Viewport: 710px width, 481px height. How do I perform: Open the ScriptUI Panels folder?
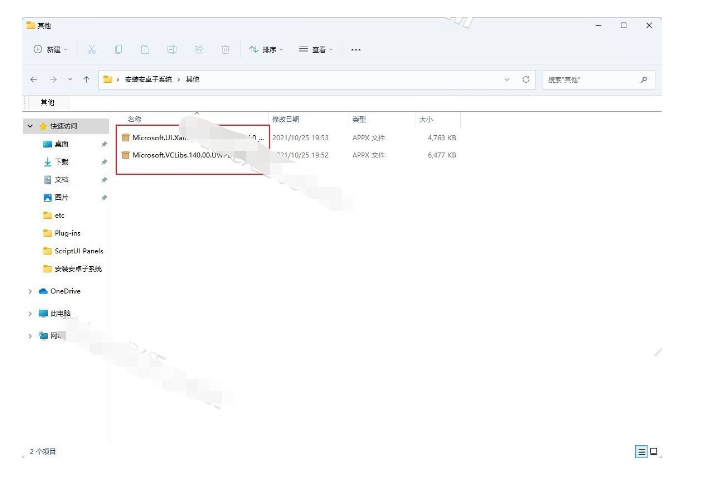[72, 251]
